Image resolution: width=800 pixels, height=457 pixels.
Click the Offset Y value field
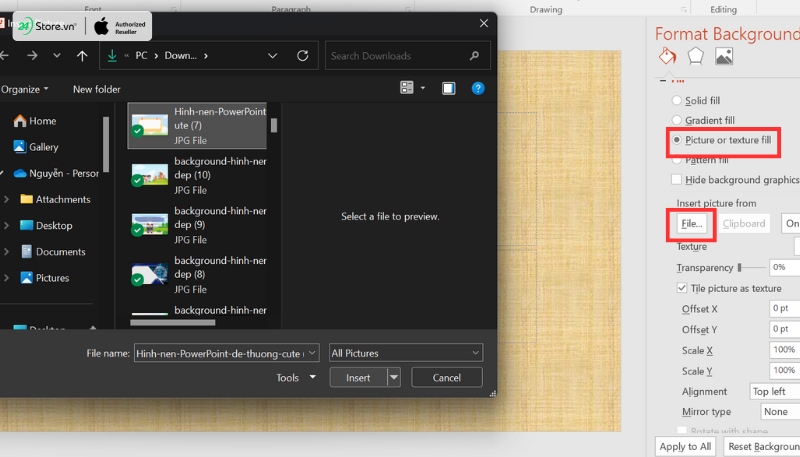pyautogui.click(x=785, y=329)
